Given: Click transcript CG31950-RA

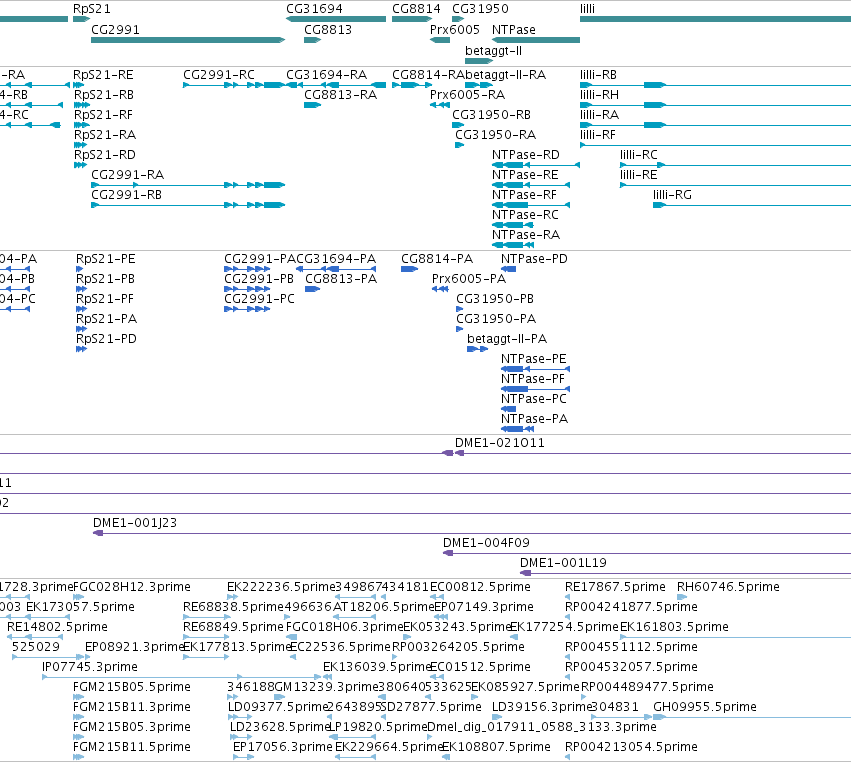Looking at the screenshot, I should (x=496, y=135).
